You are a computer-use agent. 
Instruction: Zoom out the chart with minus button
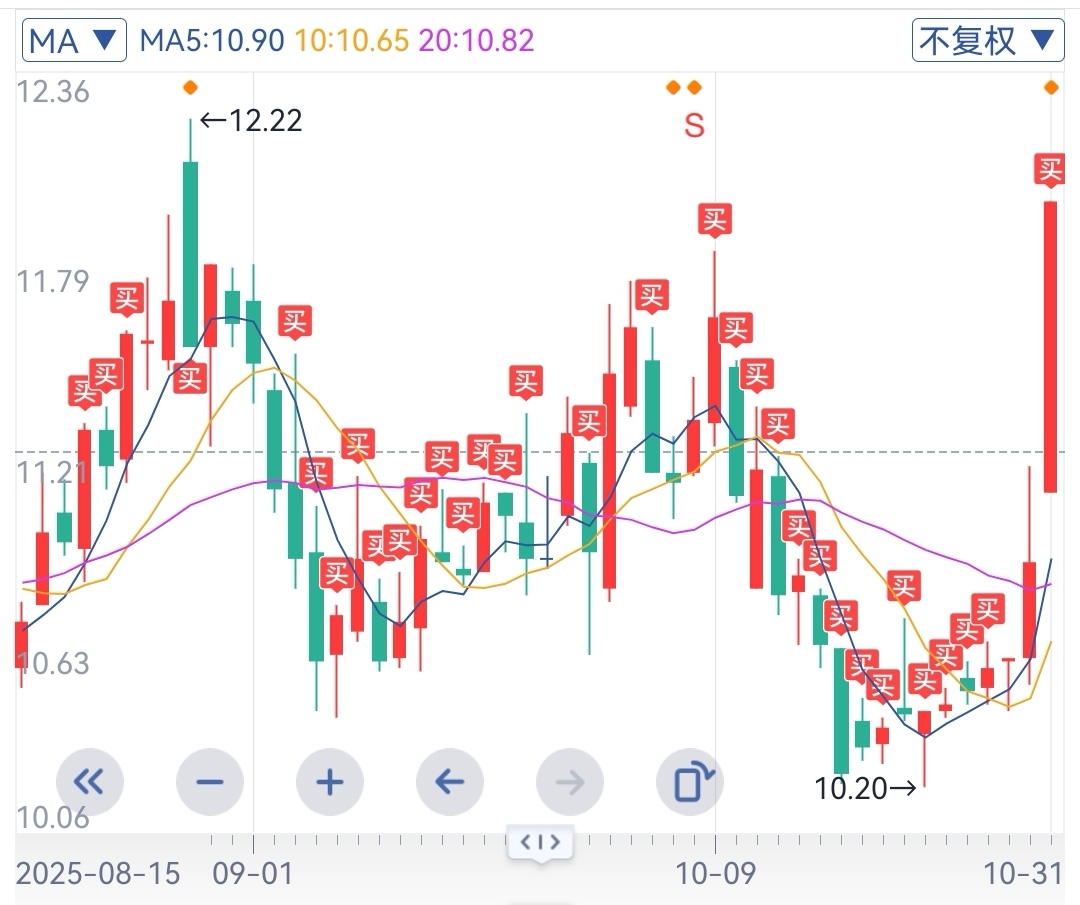210,781
